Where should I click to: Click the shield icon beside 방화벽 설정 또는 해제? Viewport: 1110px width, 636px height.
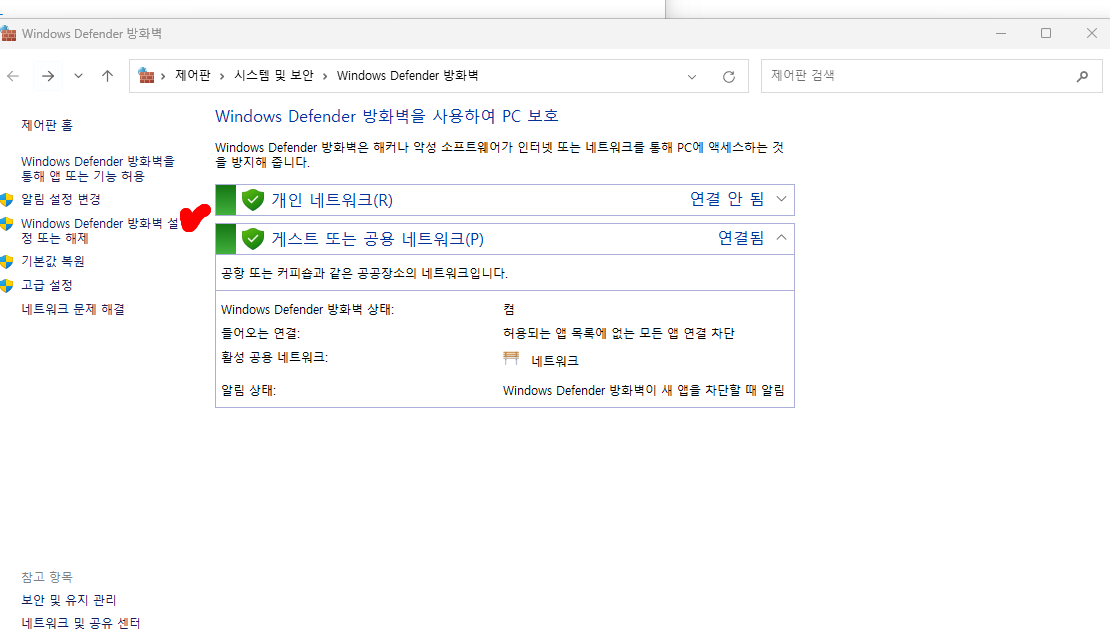pyautogui.click(x=7, y=224)
